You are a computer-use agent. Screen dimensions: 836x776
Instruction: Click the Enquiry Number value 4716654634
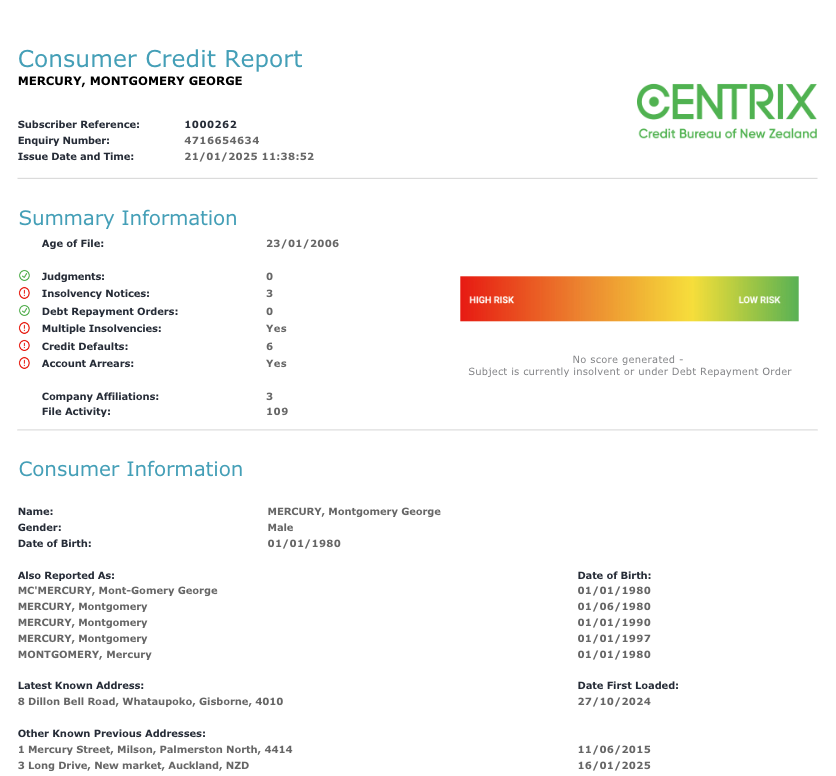coord(221,141)
